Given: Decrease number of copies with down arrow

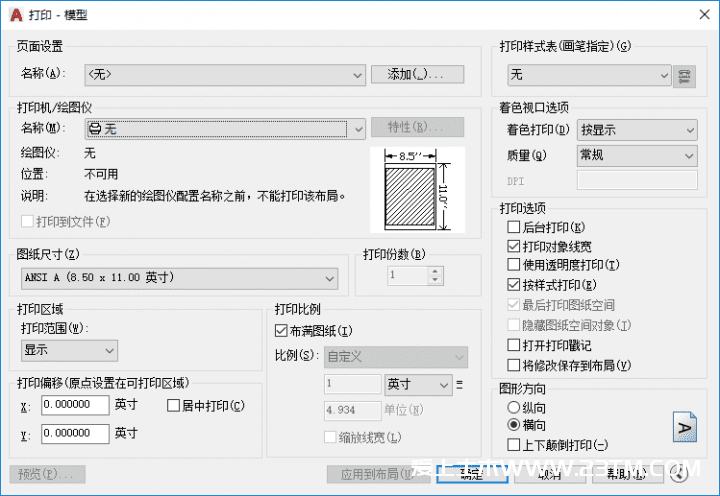Looking at the screenshot, I should 435,280.
